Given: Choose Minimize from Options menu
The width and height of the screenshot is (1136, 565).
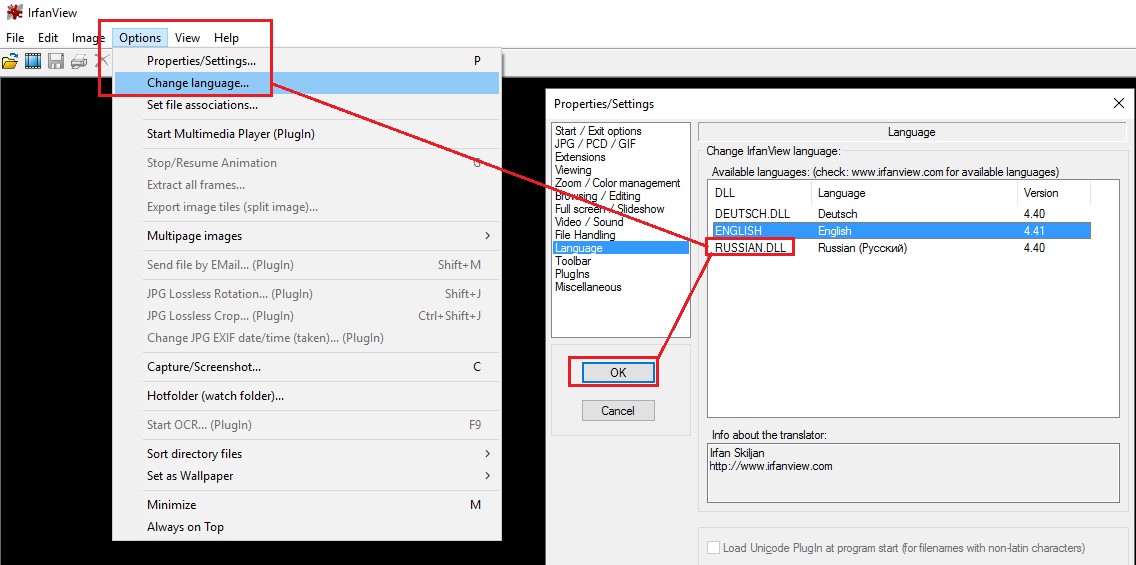Looking at the screenshot, I should pos(306,505).
